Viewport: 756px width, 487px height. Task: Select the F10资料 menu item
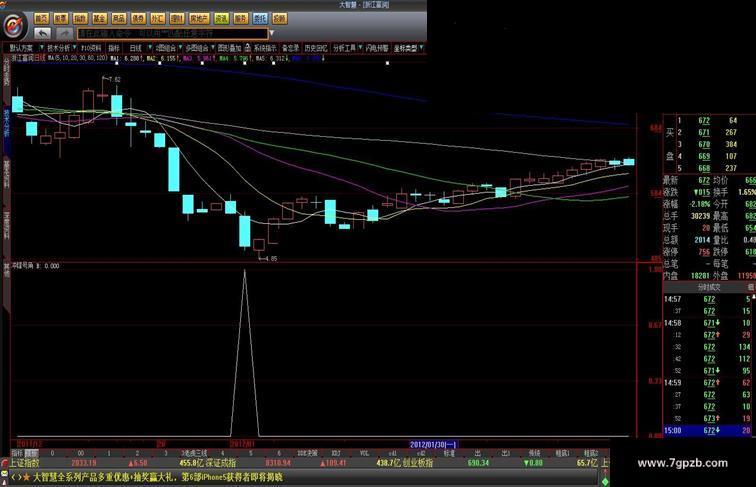pos(91,48)
